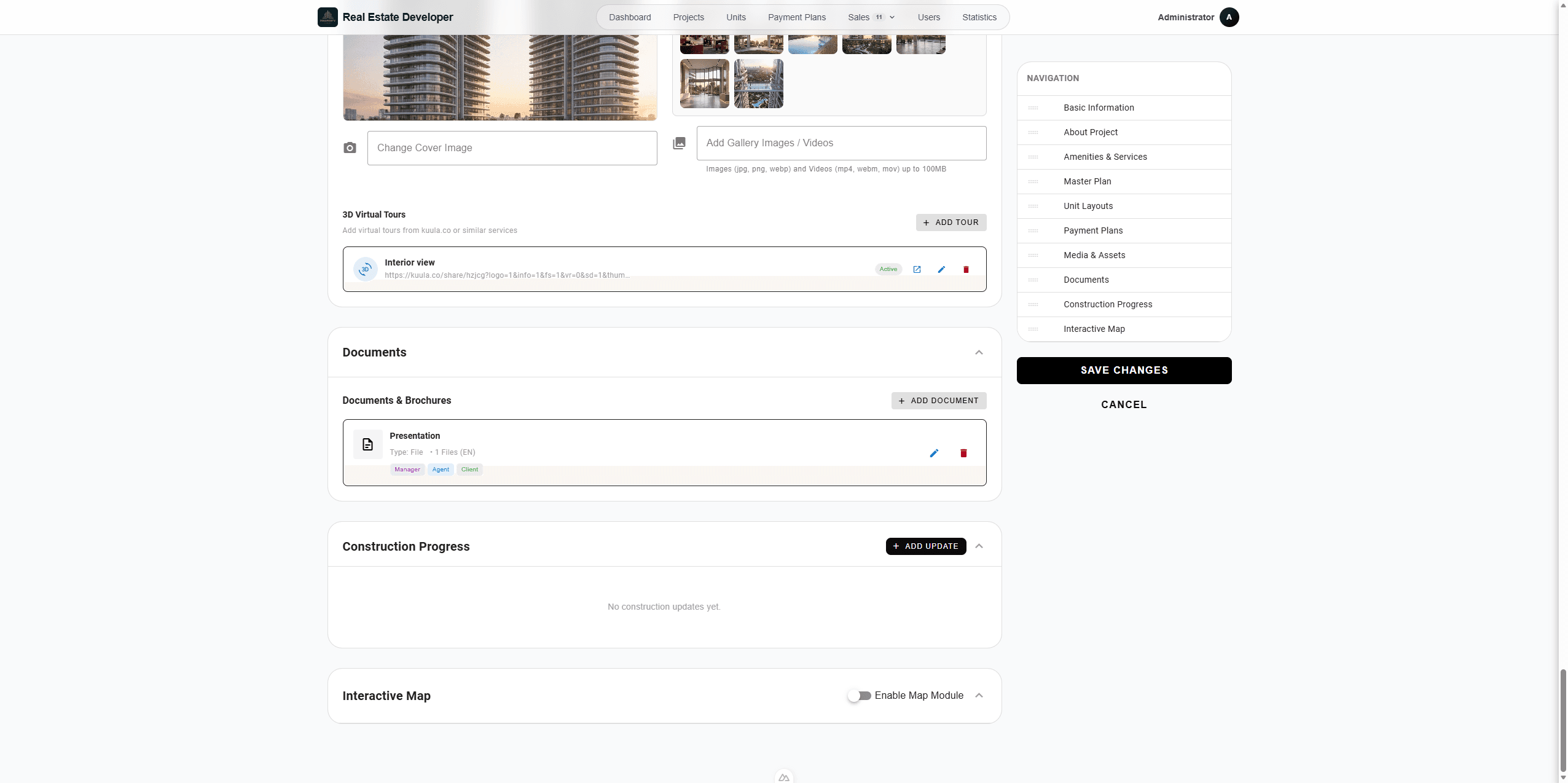Select the aerial tower gallery thumbnail
Viewport: 1568px width, 783px height.
(758, 84)
